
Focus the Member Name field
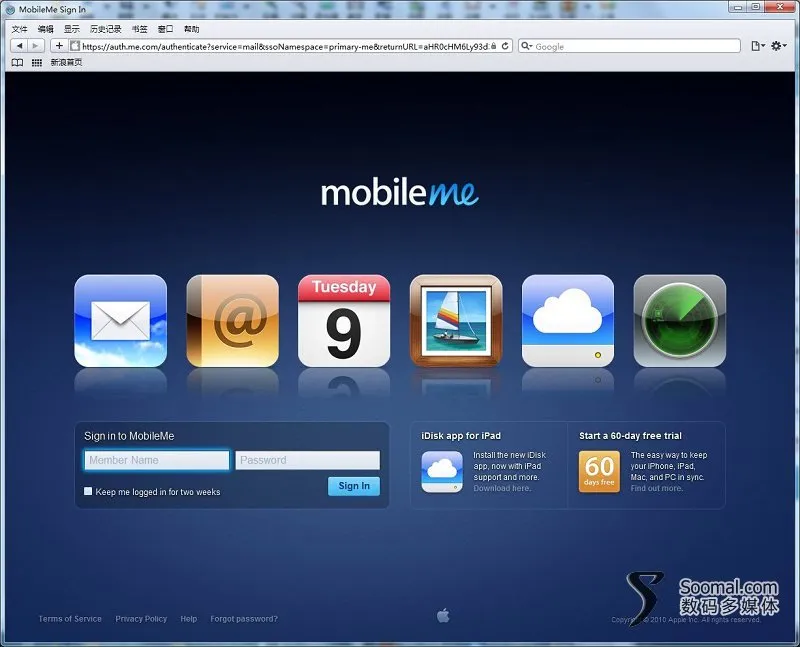157,460
